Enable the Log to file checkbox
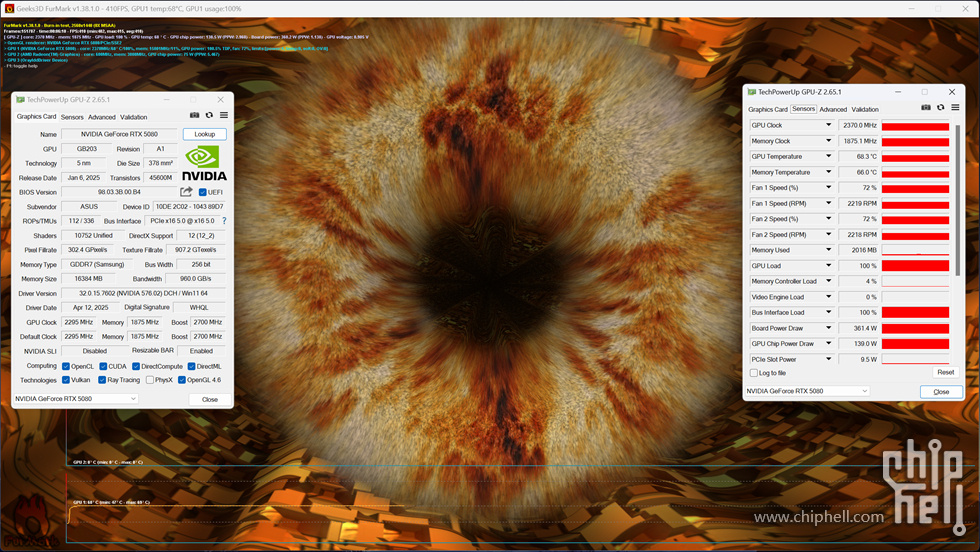Screen dimensions: 980x552 (754, 373)
